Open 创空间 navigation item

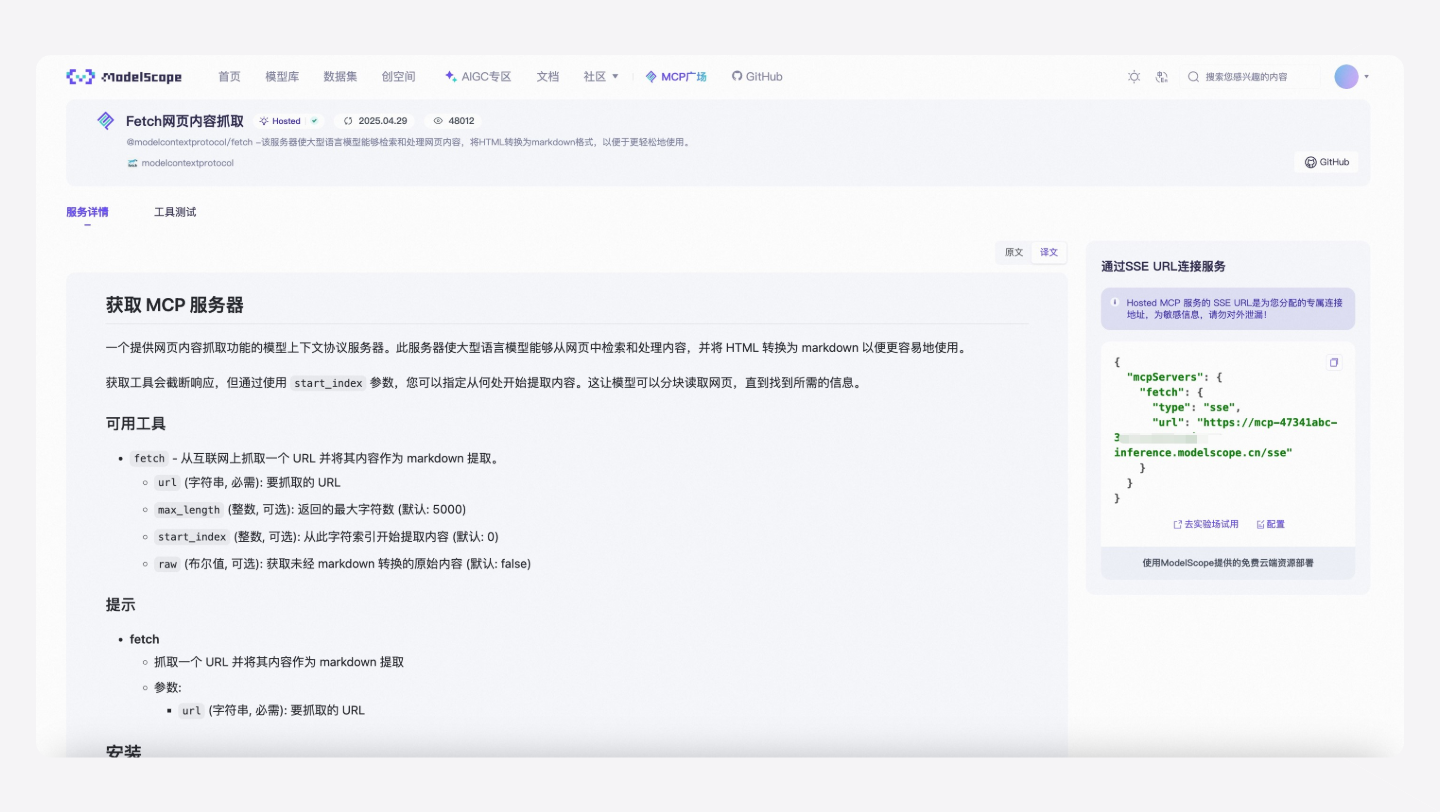[398, 77]
